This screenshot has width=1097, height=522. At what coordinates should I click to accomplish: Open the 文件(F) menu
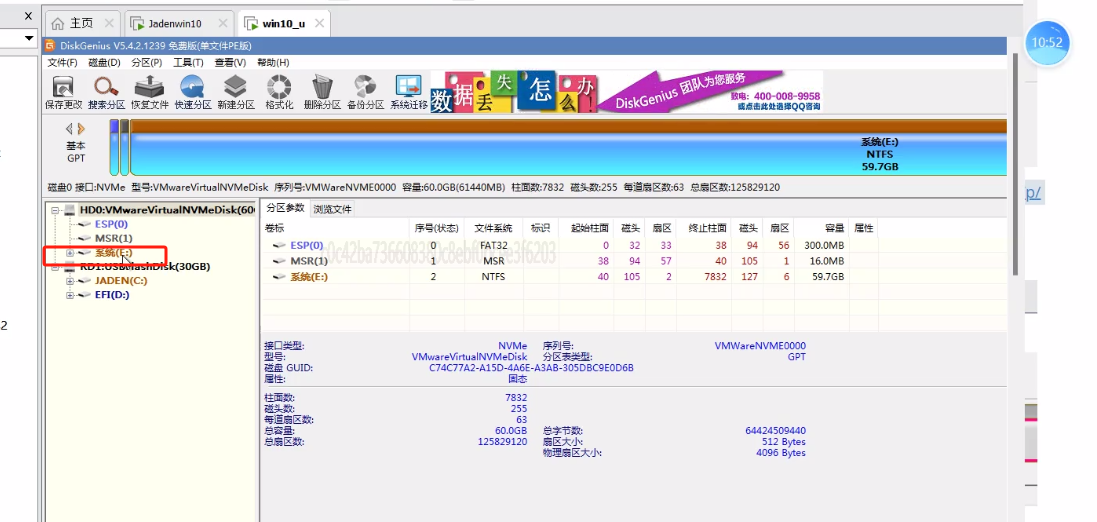[x=62, y=63]
